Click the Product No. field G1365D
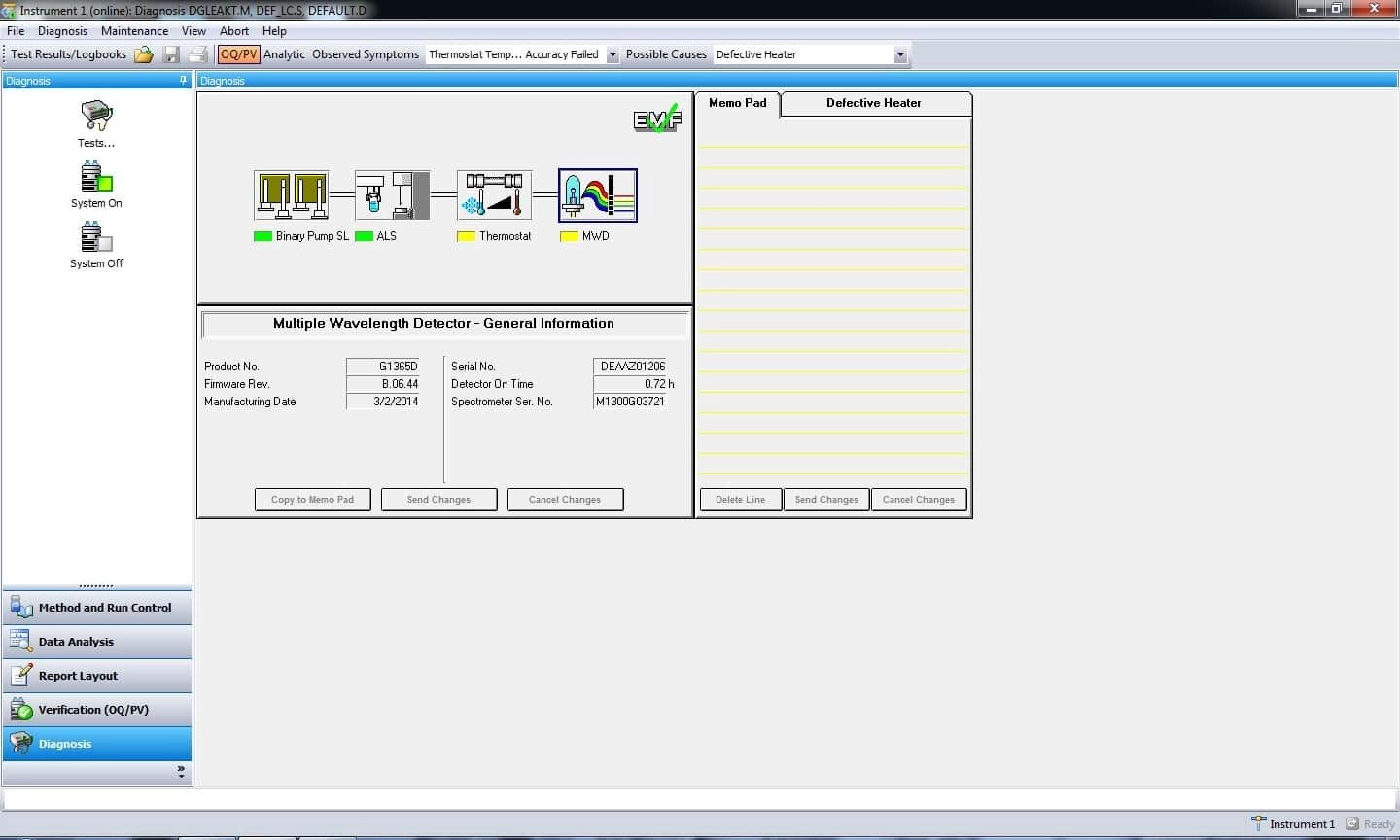The height and width of the screenshot is (840, 1400). pyautogui.click(x=383, y=367)
